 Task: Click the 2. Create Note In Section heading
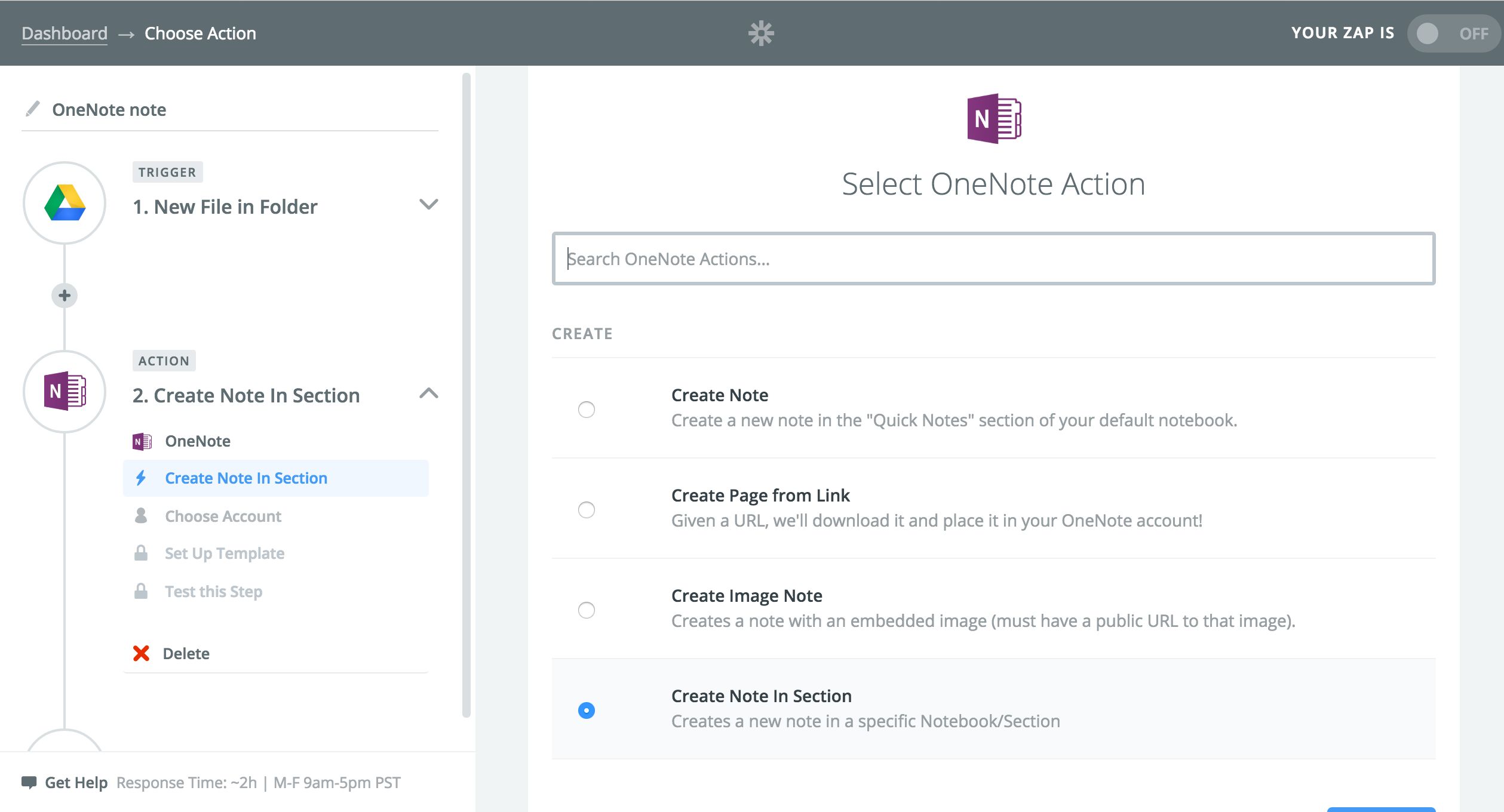pyautogui.click(x=246, y=395)
